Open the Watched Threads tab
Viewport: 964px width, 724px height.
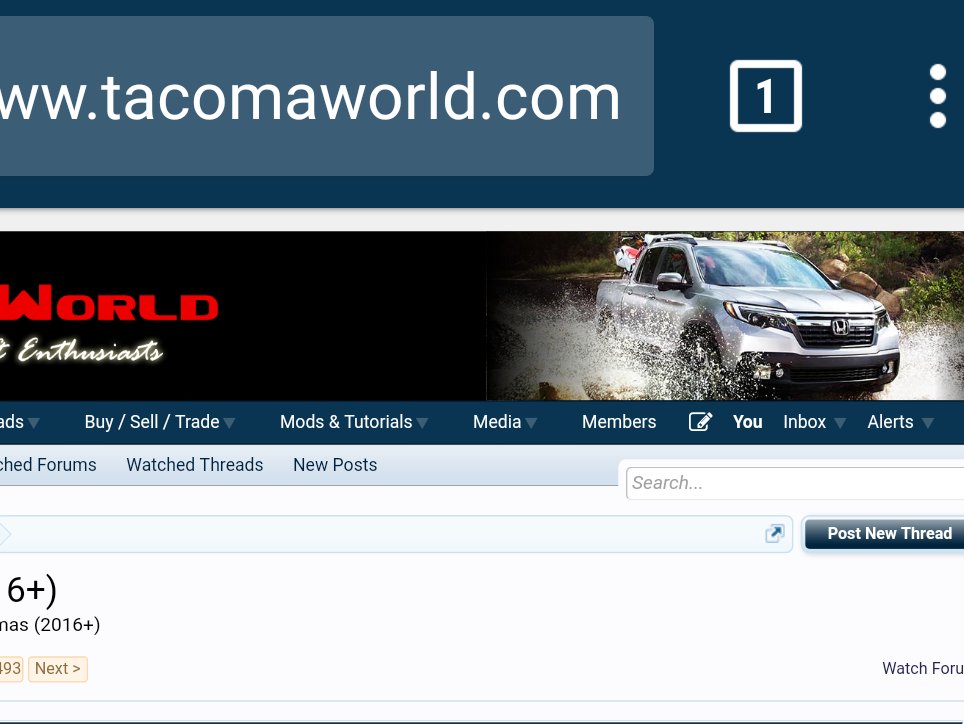click(x=195, y=465)
